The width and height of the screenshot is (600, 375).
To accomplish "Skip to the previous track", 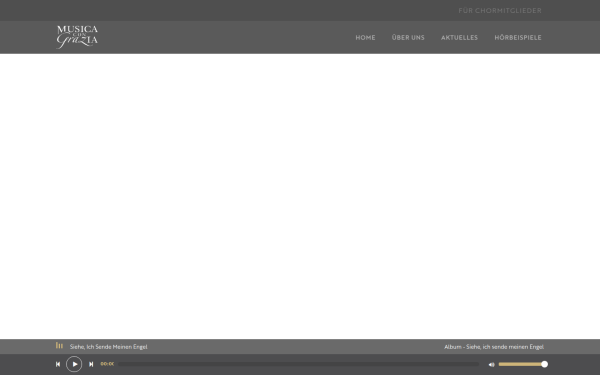I will click(x=58, y=364).
